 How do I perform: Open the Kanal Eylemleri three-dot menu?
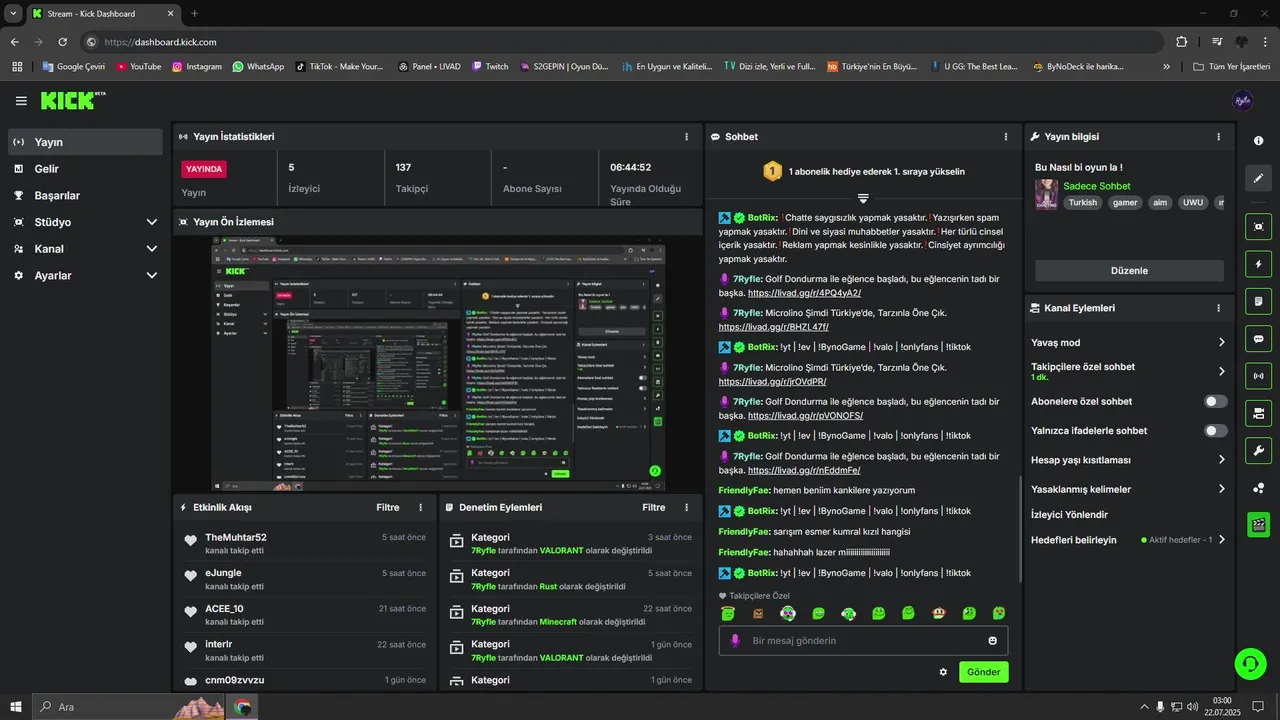click(1218, 309)
